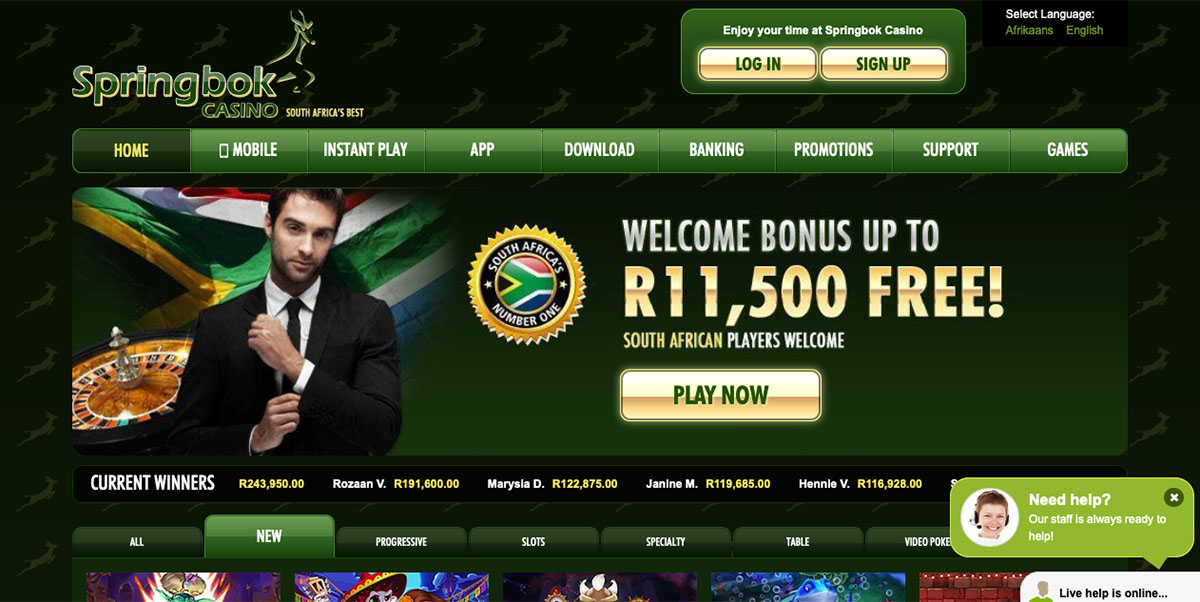Screen dimensions: 1200x602
Task: Open the Promotions menu item
Action: point(834,150)
